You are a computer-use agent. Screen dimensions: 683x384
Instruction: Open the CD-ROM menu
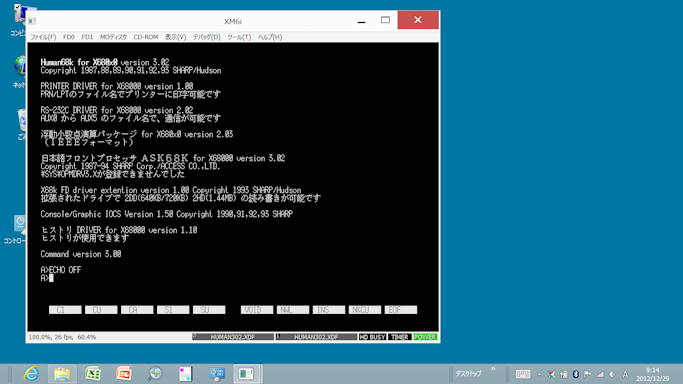(x=145, y=37)
